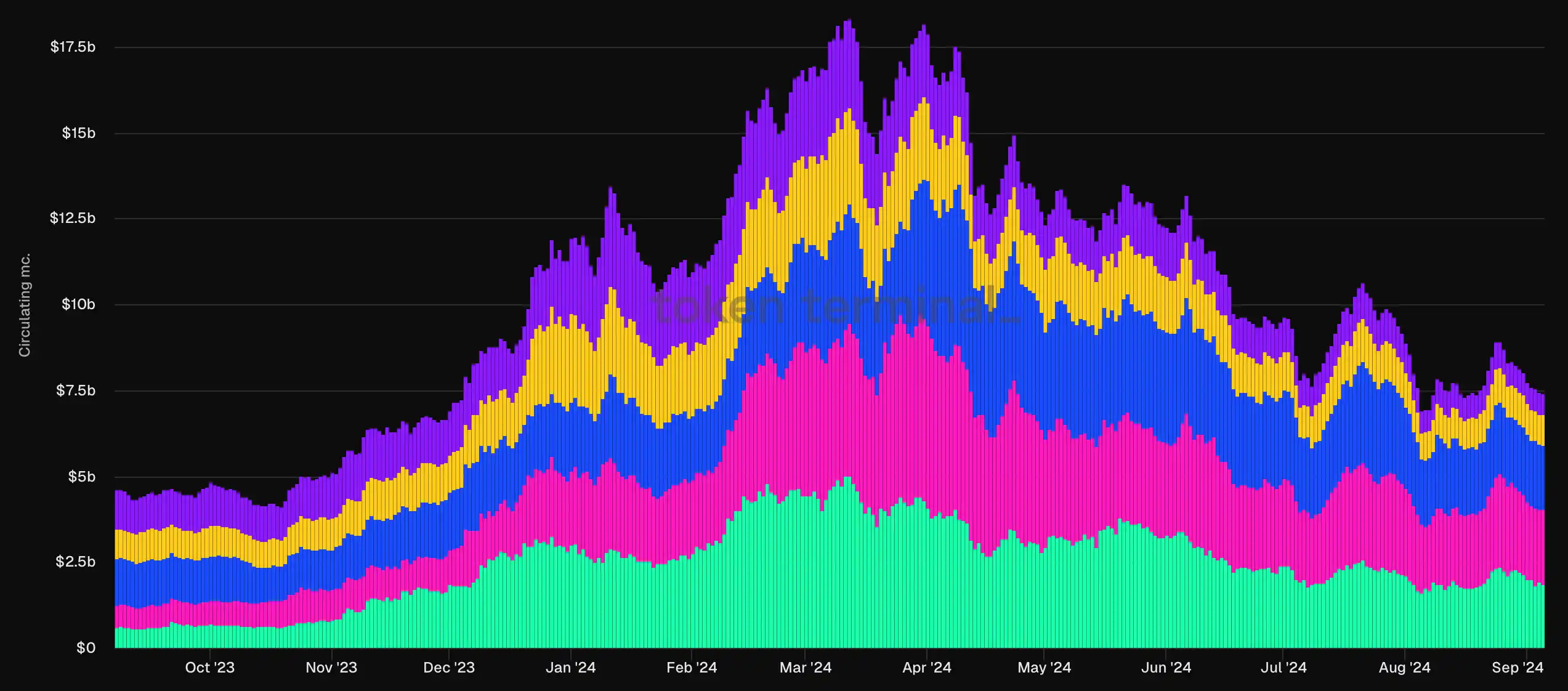The width and height of the screenshot is (1568, 691).
Task: Select the Apr '24 axis label
Action: click(x=926, y=668)
